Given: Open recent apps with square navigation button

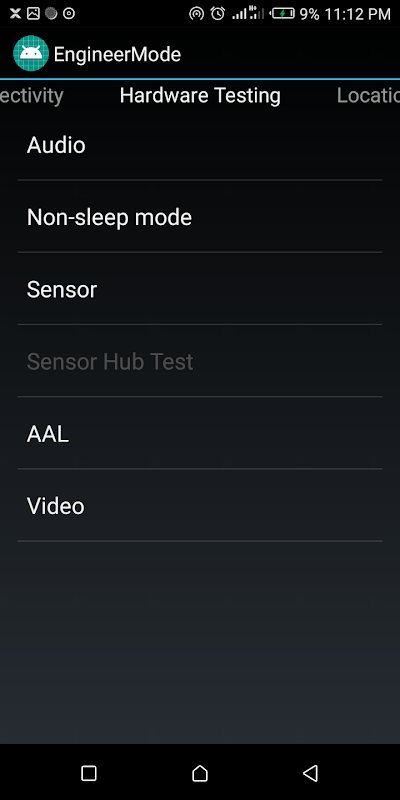Looking at the screenshot, I should (x=89, y=773).
